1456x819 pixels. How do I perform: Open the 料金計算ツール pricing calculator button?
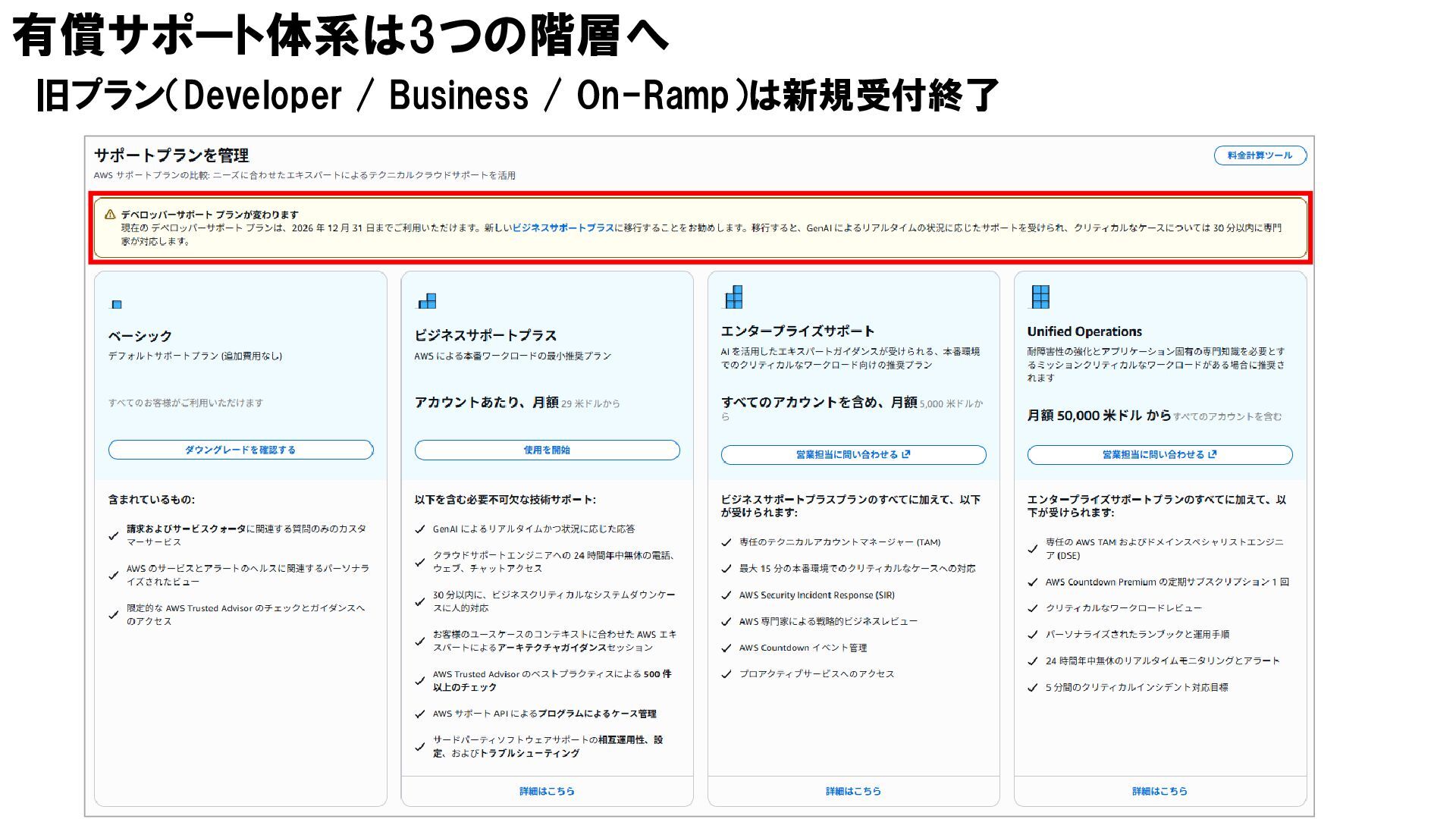[x=1260, y=155]
